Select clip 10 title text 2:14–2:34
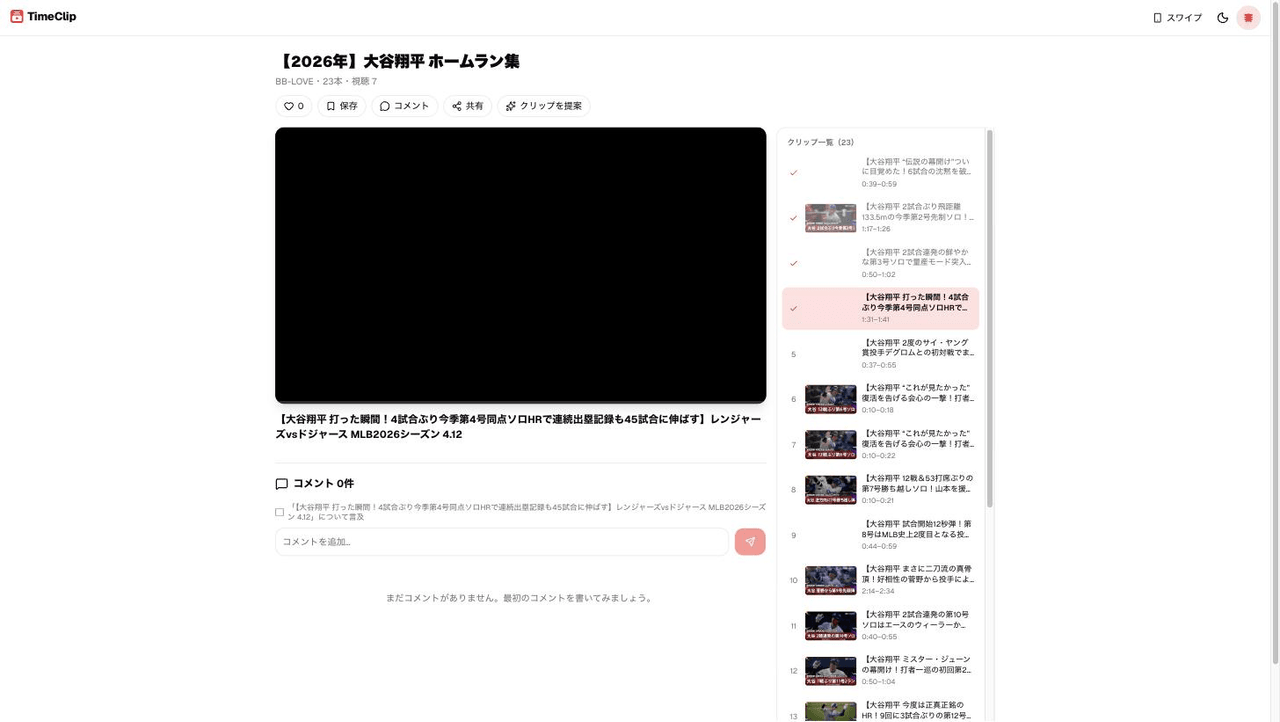1280x722 pixels. click(918, 574)
